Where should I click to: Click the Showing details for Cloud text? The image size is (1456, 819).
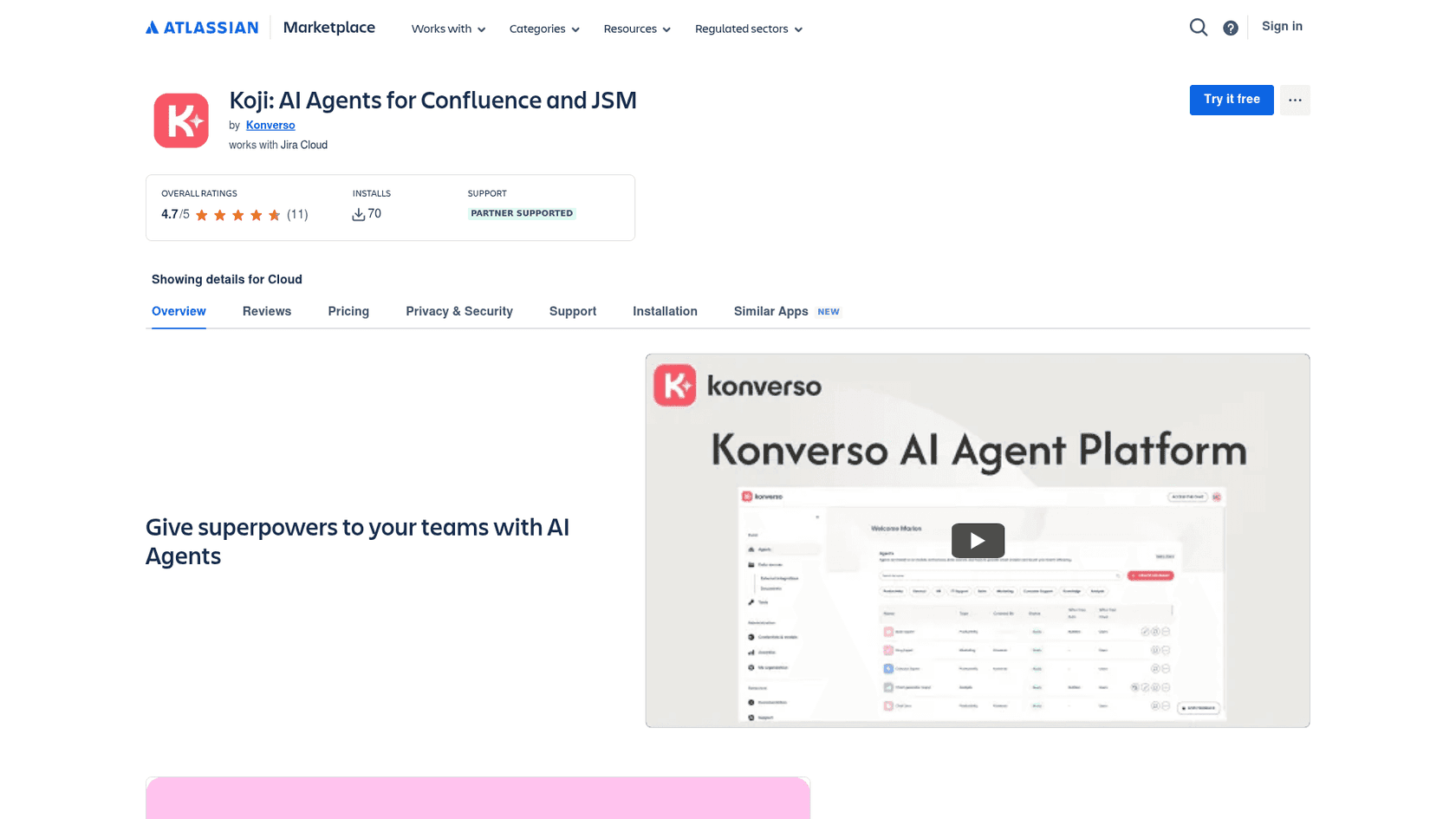tap(227, 279)
